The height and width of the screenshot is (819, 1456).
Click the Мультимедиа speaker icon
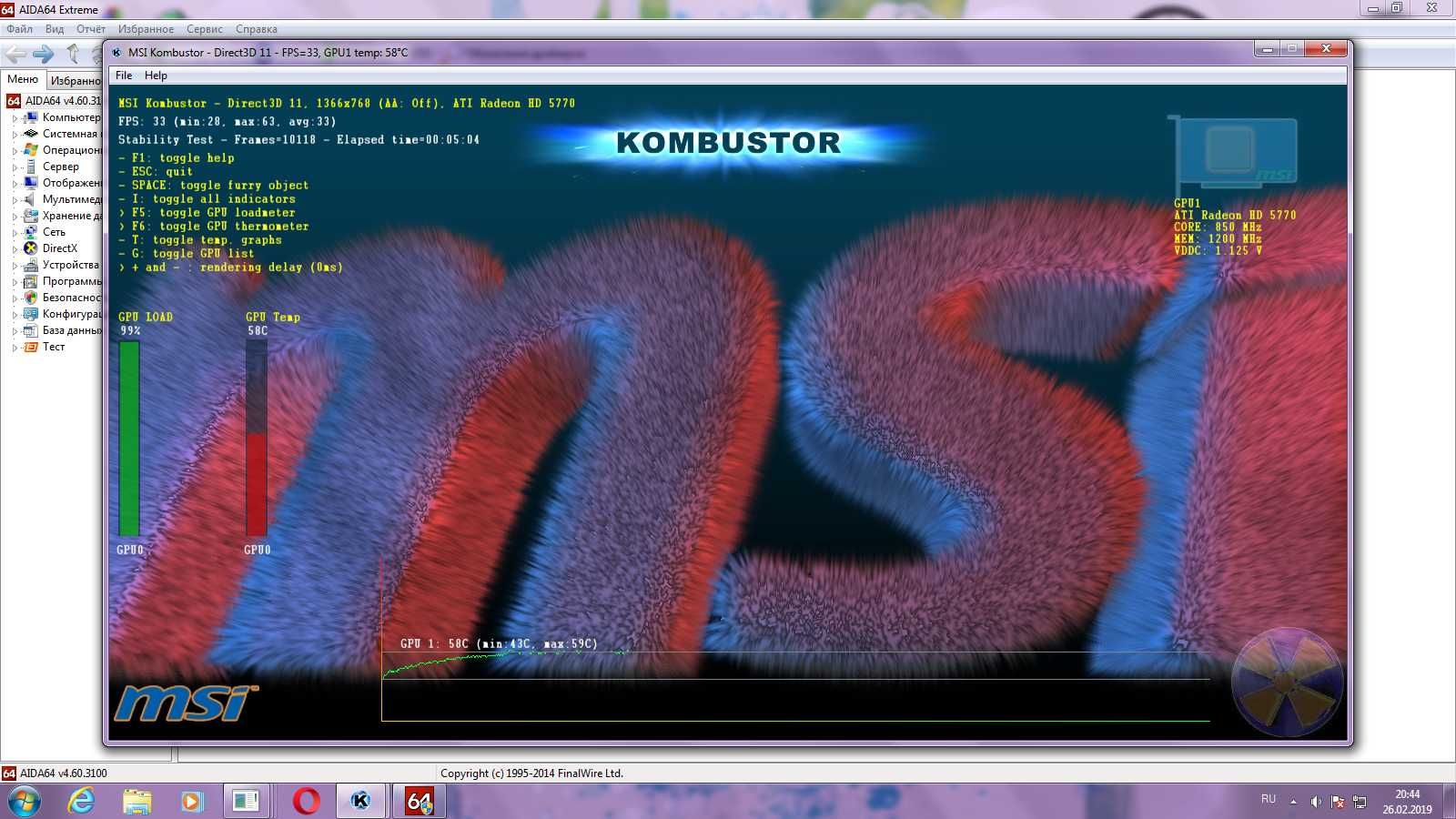click(31, 199)
